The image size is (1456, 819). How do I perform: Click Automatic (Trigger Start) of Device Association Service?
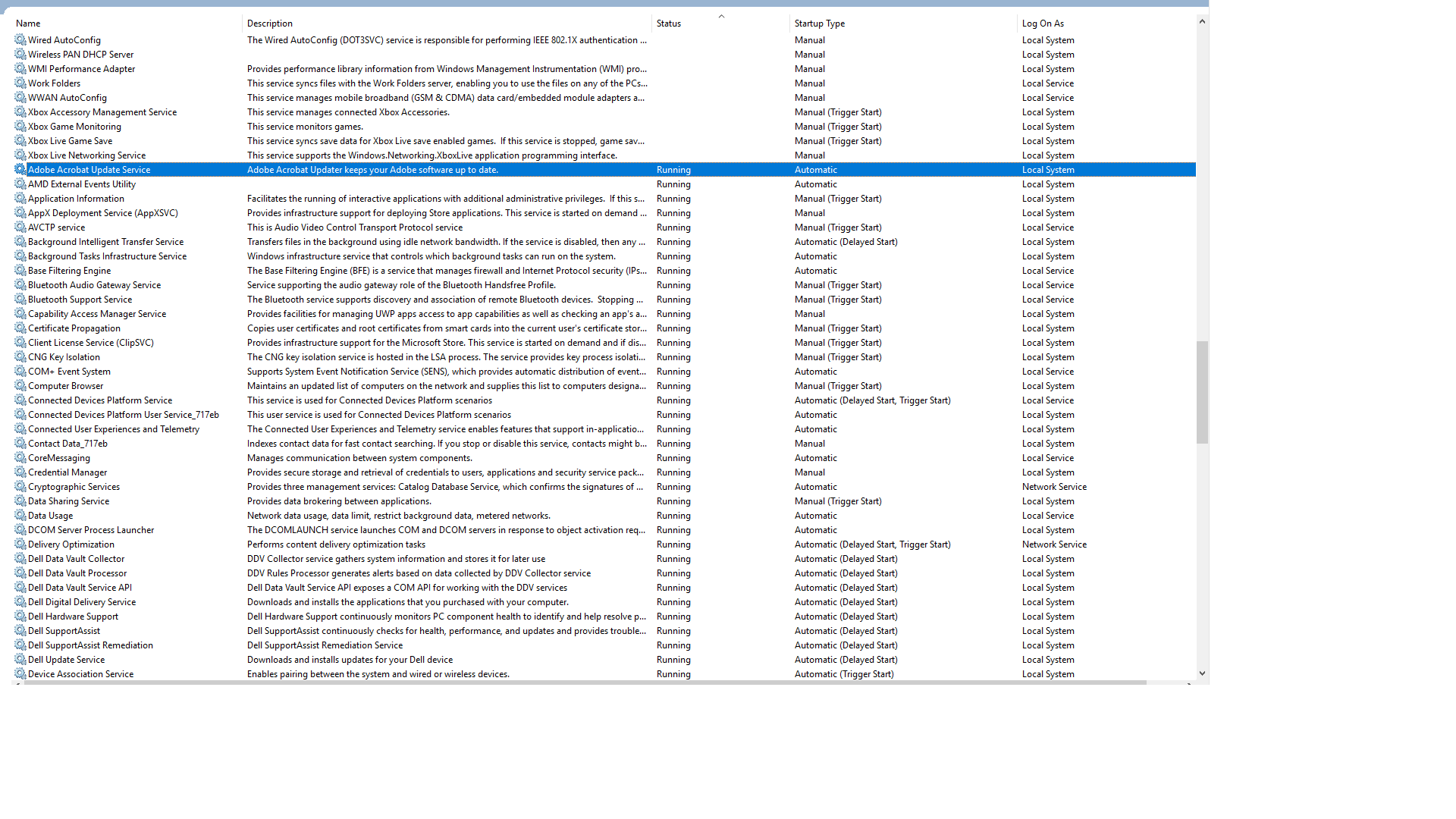click(844, 674)
